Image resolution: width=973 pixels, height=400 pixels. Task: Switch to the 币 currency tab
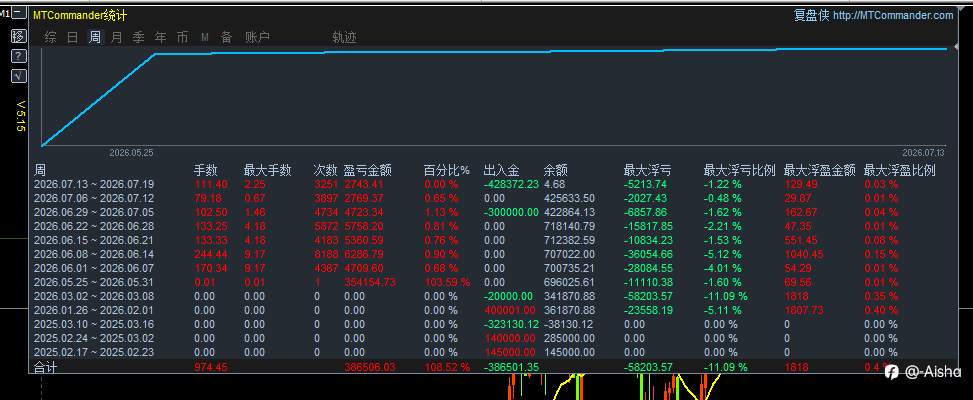(182, 38)
